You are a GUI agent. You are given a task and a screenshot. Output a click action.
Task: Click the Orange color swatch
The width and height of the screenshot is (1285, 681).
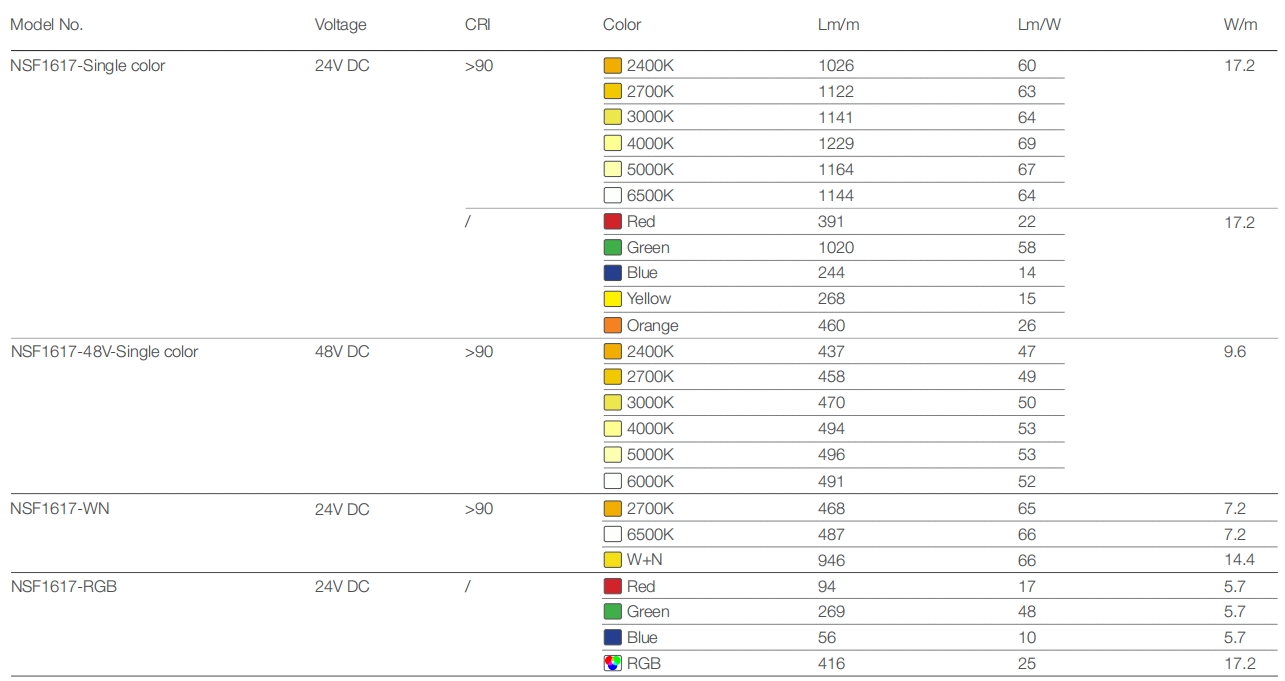pyautogui.click(x=613, y=325)
